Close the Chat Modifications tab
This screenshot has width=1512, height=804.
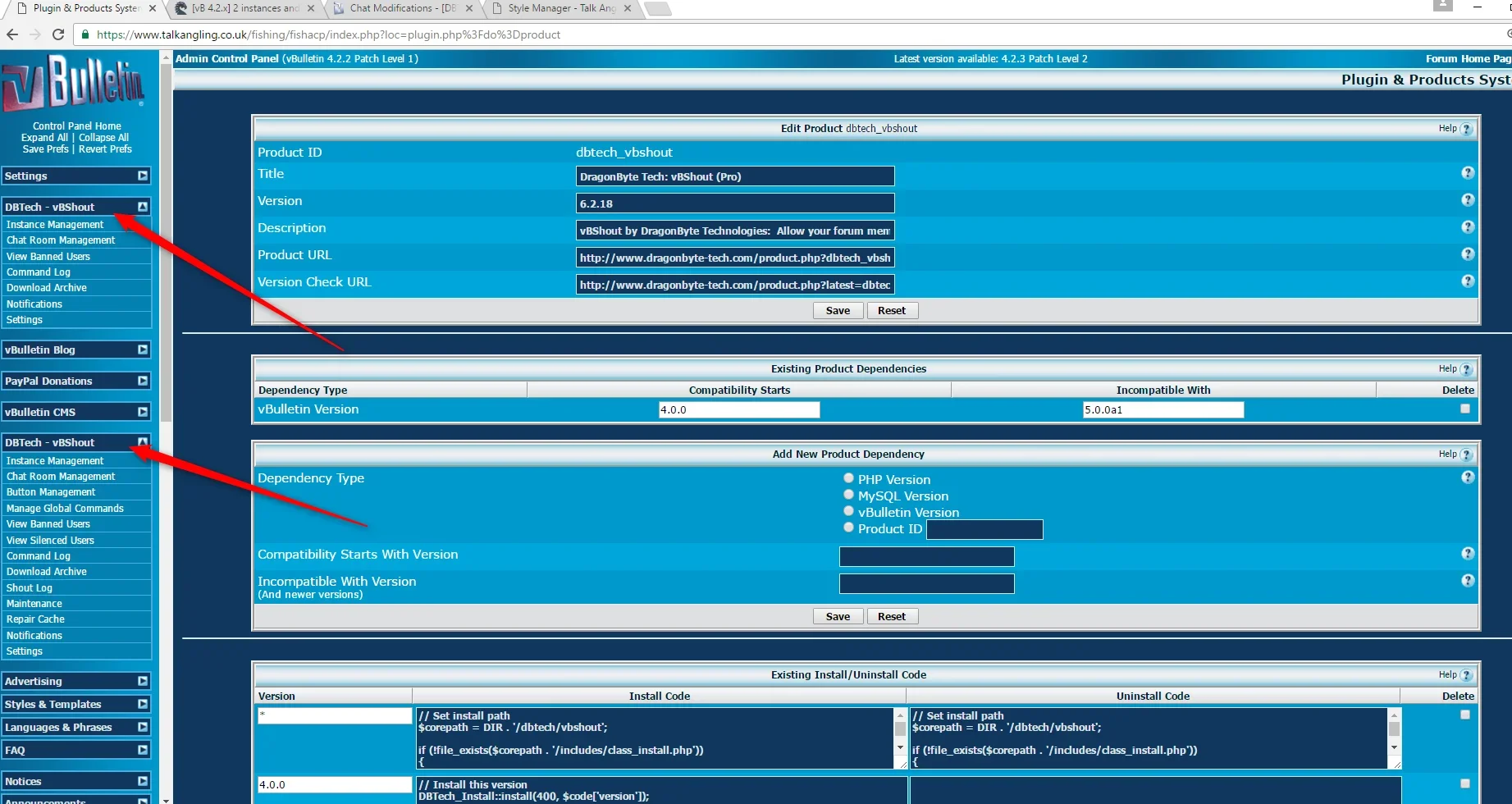click(469, 8)
